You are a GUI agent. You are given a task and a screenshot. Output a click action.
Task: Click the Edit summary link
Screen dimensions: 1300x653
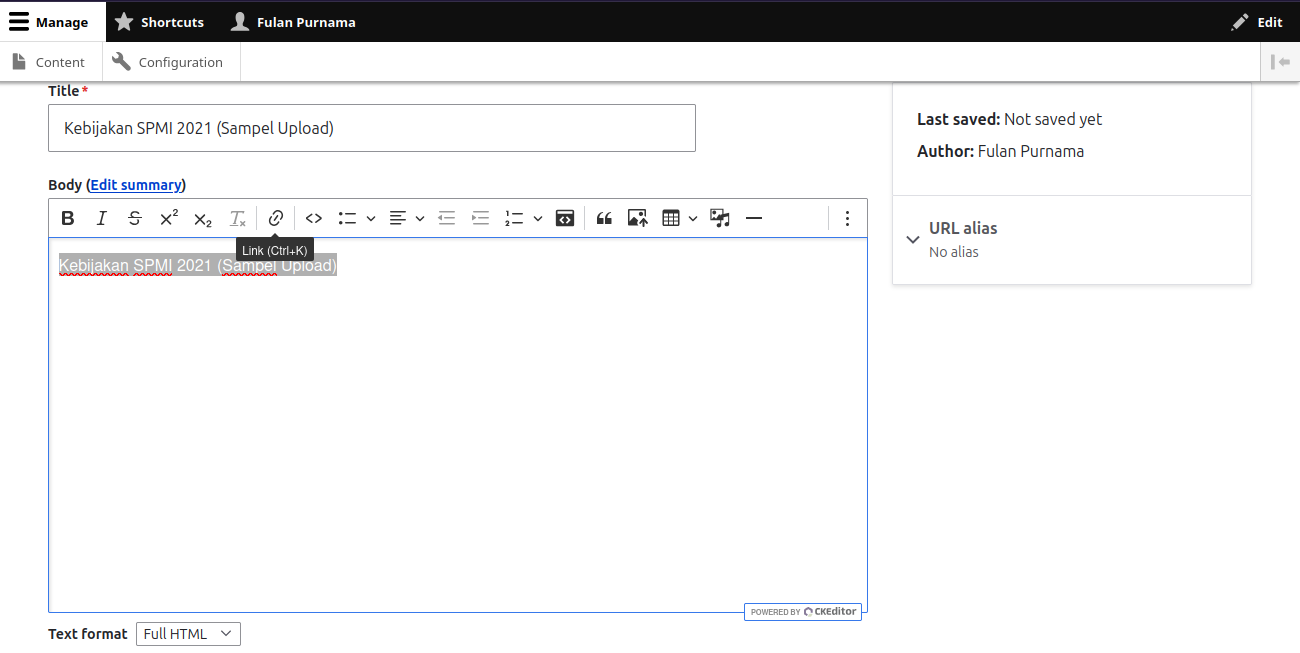136,185
